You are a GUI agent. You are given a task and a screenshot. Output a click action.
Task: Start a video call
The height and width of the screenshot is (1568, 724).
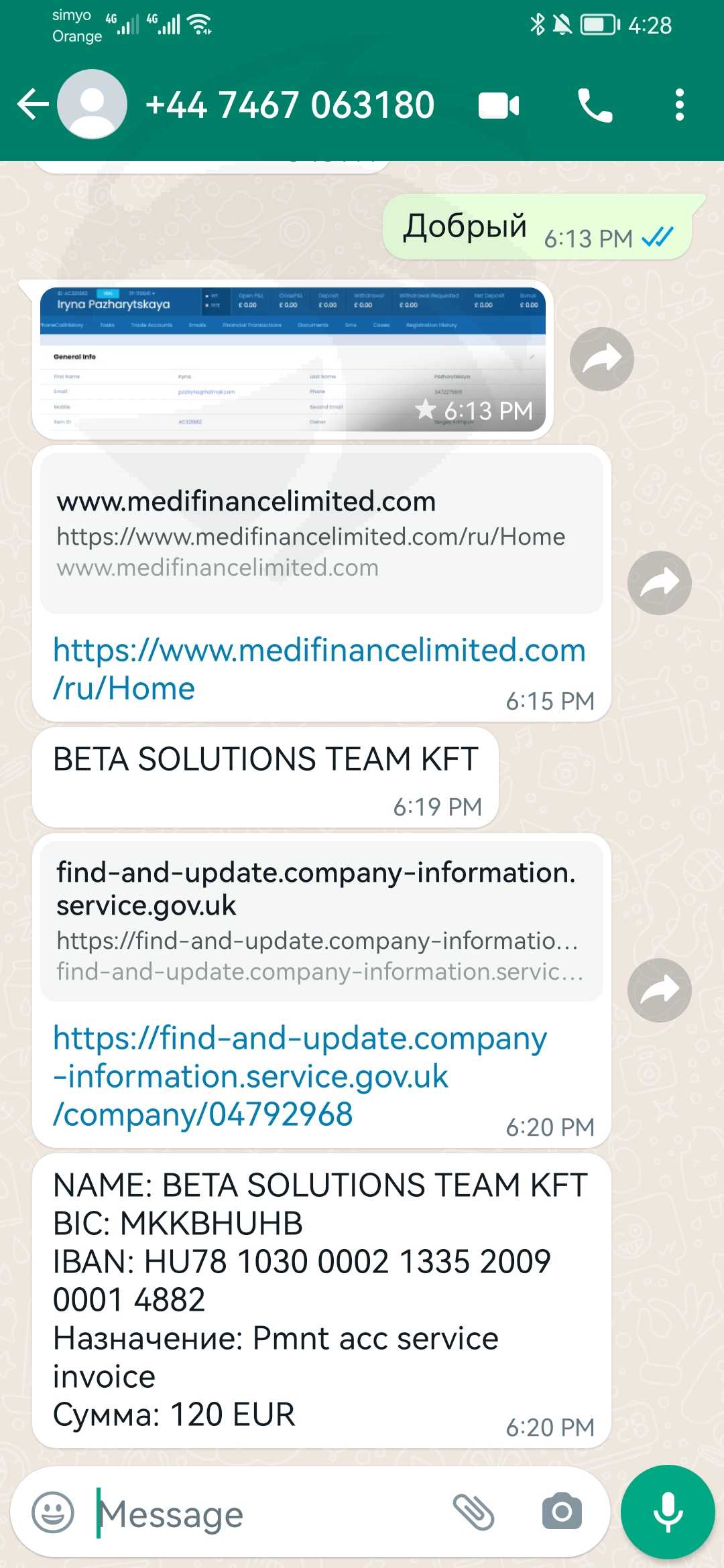pyautogui.click(x=499, y=105)
